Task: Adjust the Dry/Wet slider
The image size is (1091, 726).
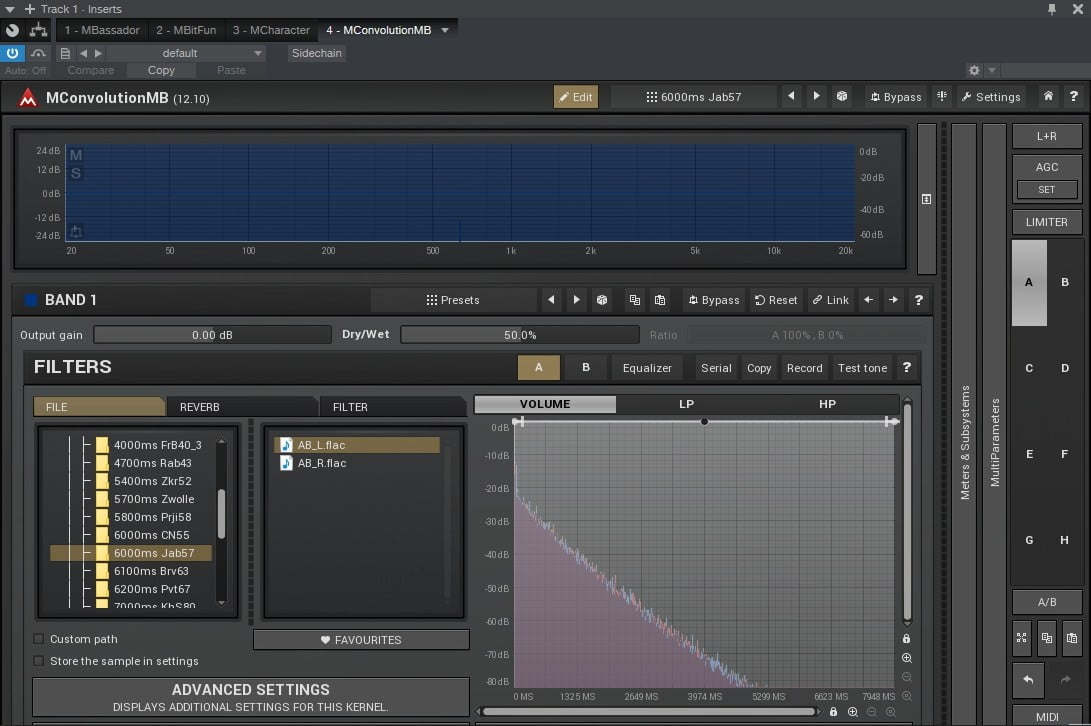Action: click(x=520, y=335)
